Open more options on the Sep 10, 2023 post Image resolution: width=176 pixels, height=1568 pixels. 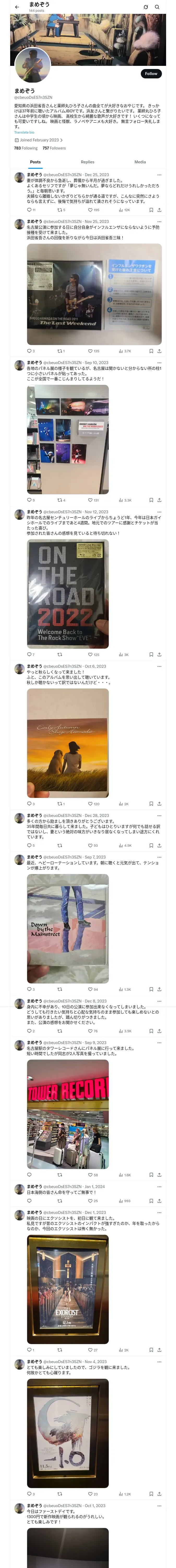click(x=159, y=363)
